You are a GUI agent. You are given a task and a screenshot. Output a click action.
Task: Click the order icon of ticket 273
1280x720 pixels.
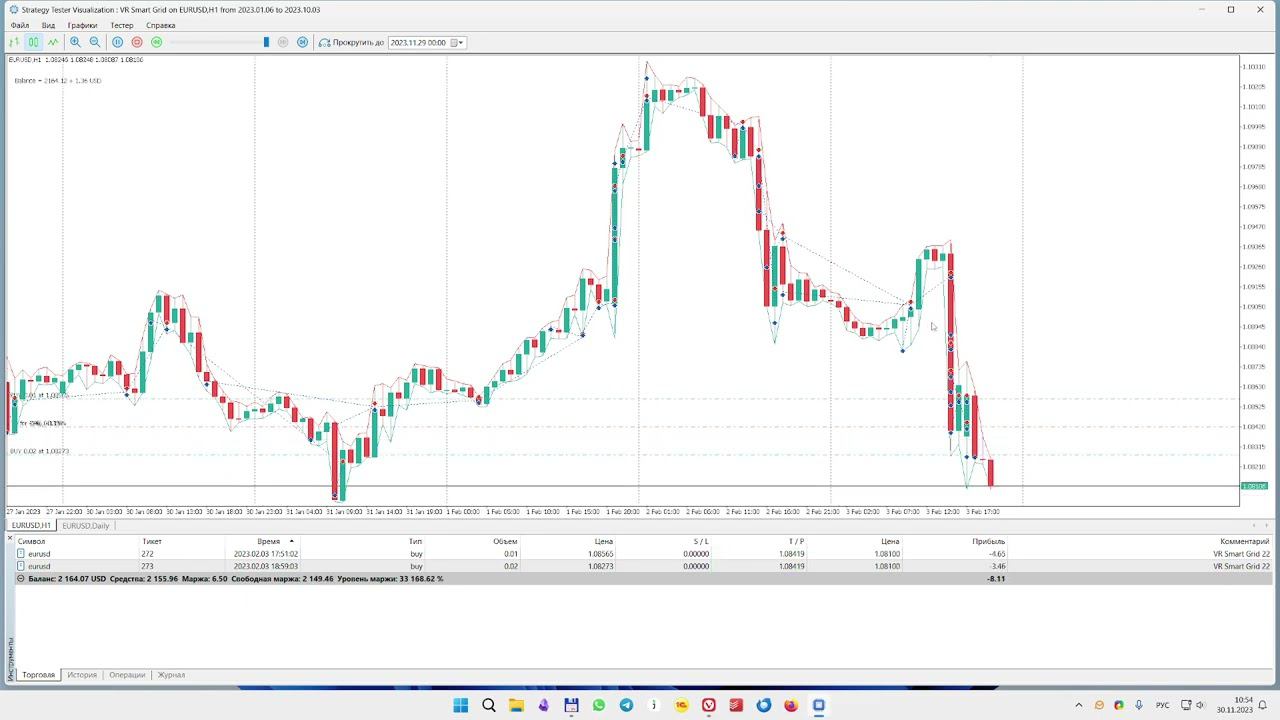[x=21, y=566]
